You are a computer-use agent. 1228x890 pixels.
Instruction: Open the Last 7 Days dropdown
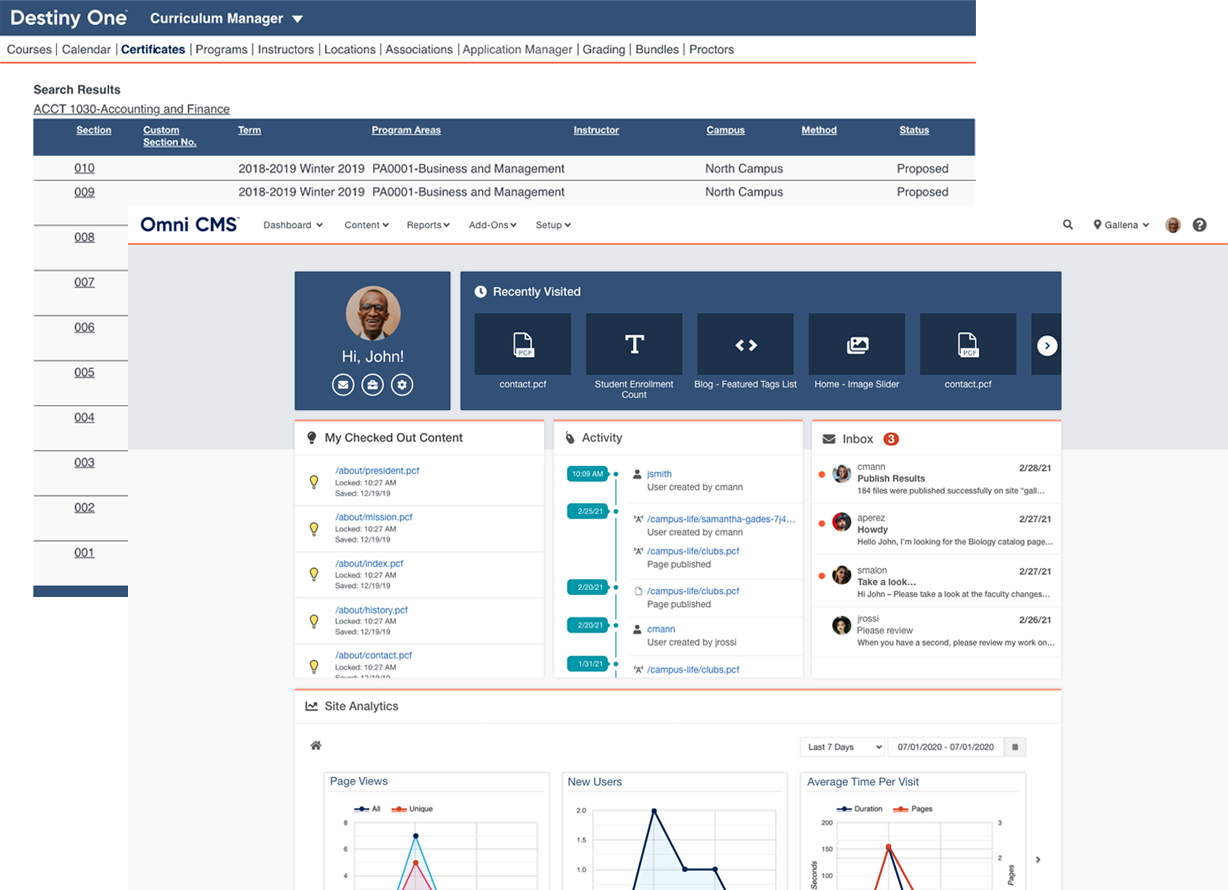coord(843,747)
